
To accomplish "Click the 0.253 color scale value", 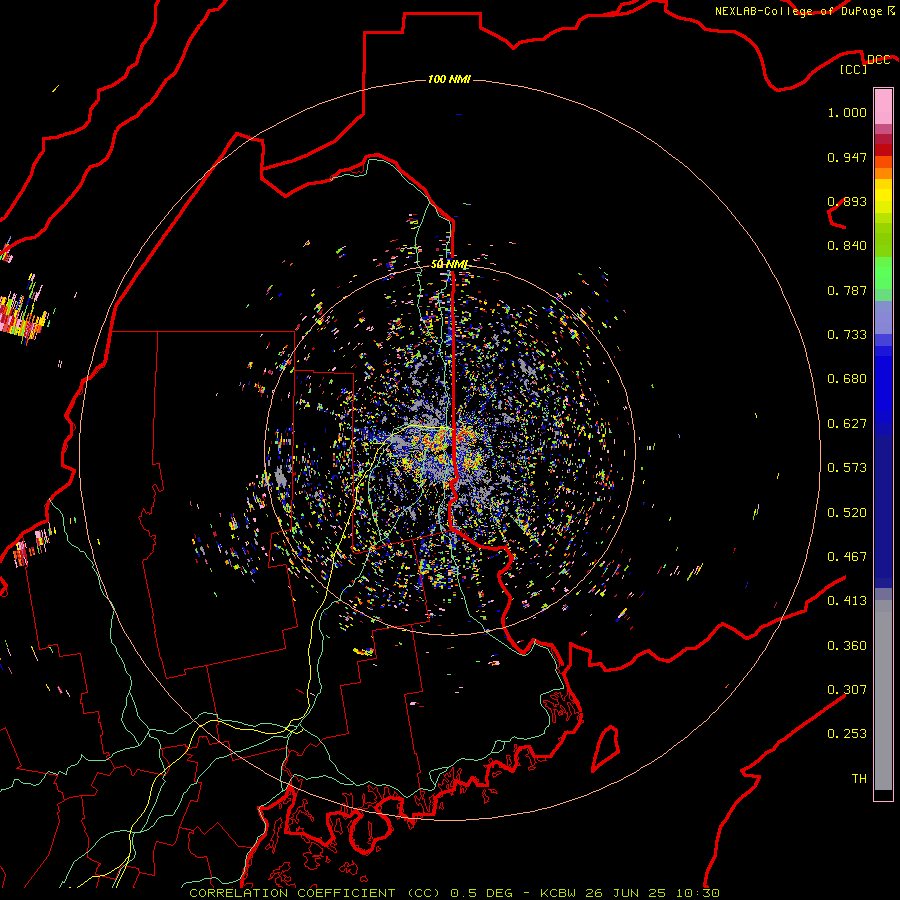I will click(x=847, y=734).
